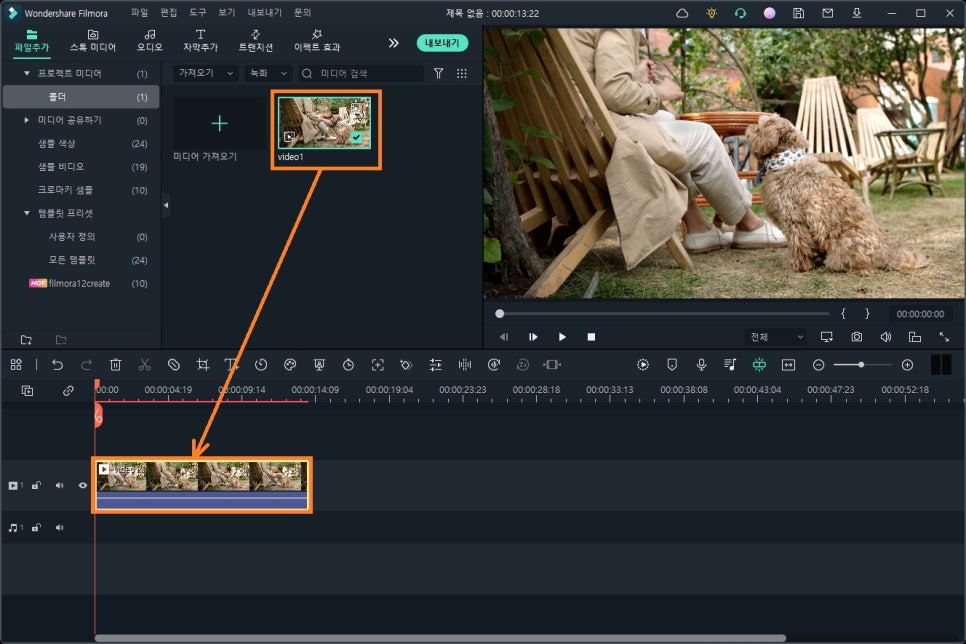Expand more tabs with double chevron
Image resolution: width=966 pixels, height=644 pixels.
tap(393, 43)
